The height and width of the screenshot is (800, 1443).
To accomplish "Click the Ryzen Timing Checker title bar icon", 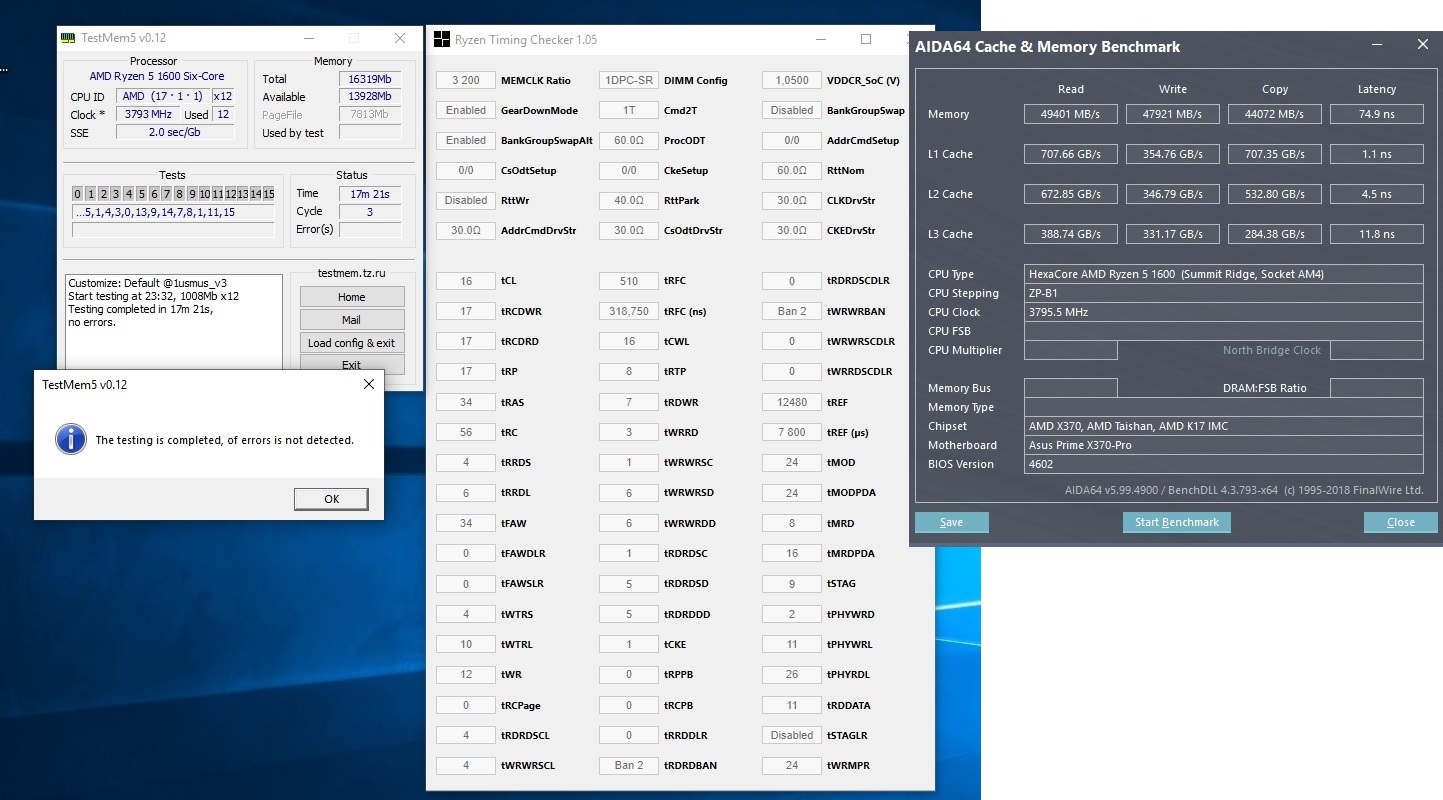I will [x=441, y=40].
